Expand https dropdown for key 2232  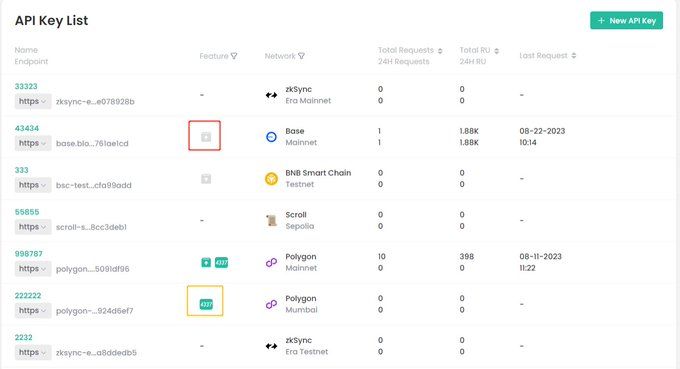coord(33,352)
